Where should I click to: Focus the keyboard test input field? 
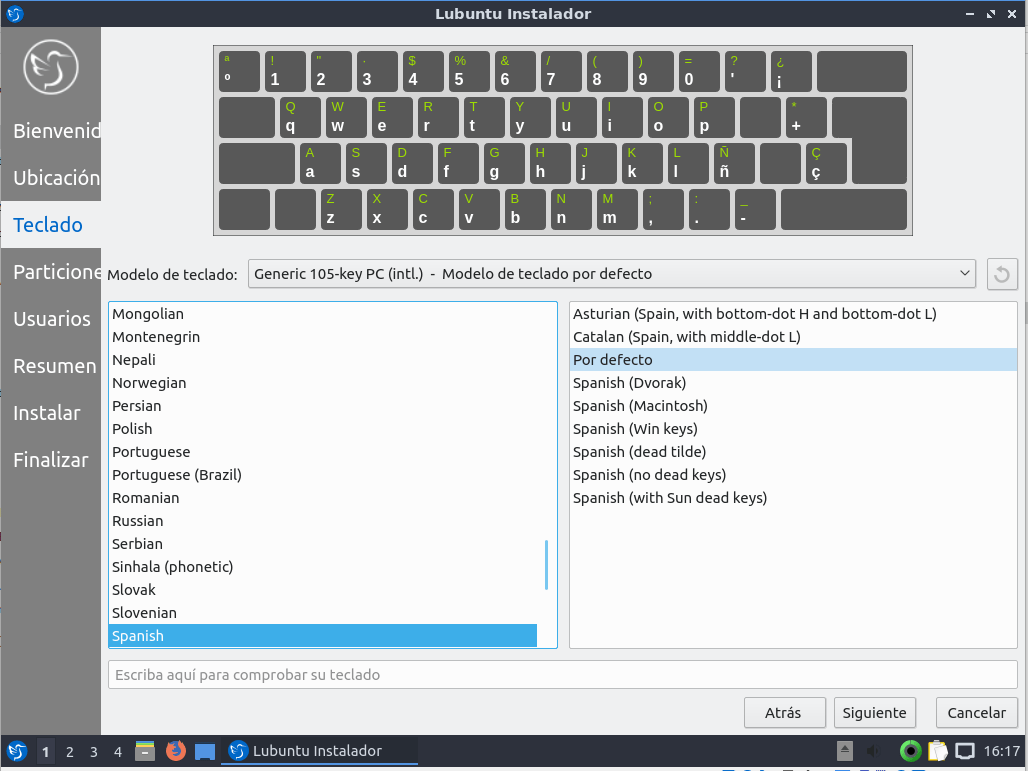click(x=562, y=675)
